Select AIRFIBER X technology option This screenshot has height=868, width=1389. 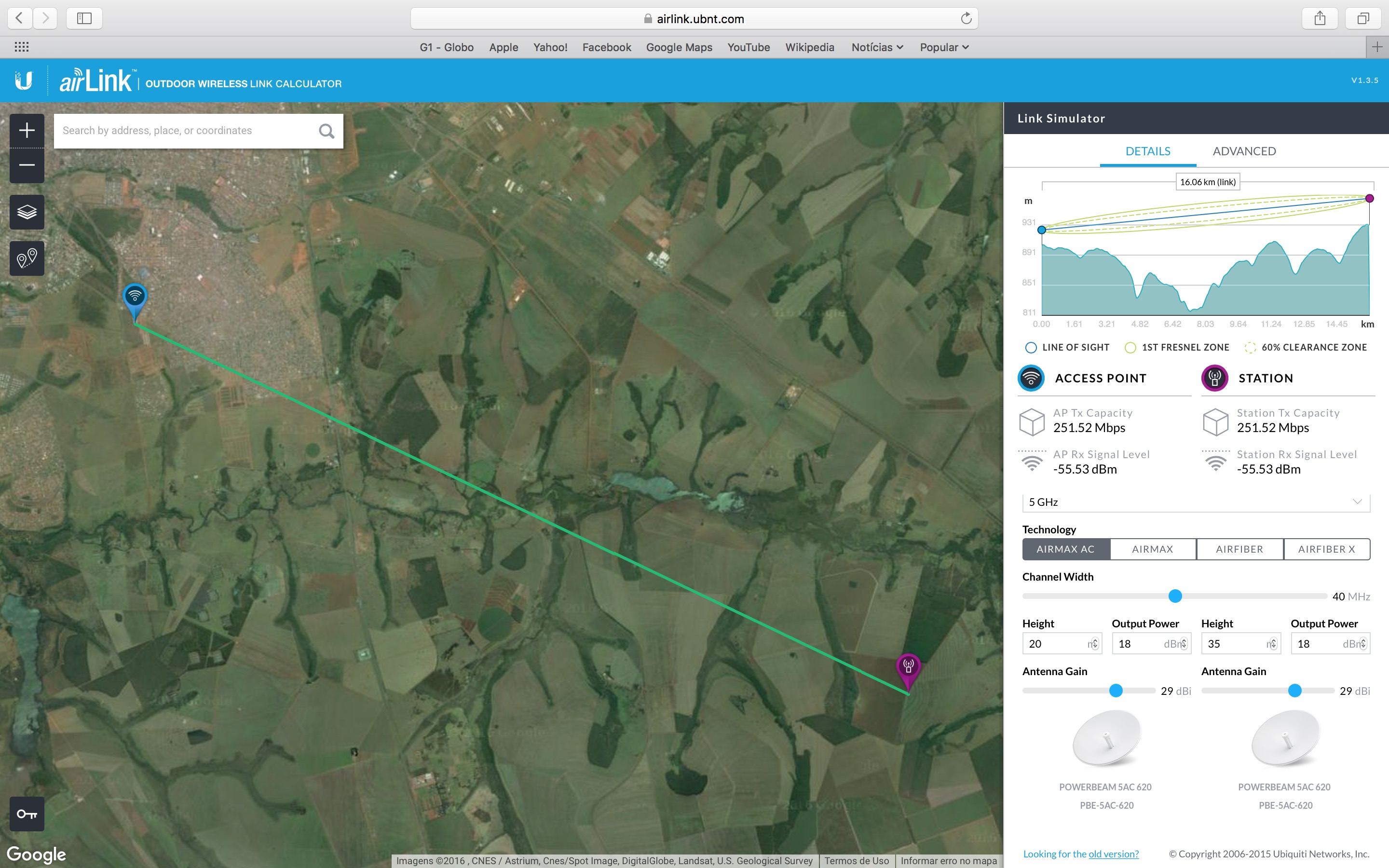click(x=1326, y=549)
